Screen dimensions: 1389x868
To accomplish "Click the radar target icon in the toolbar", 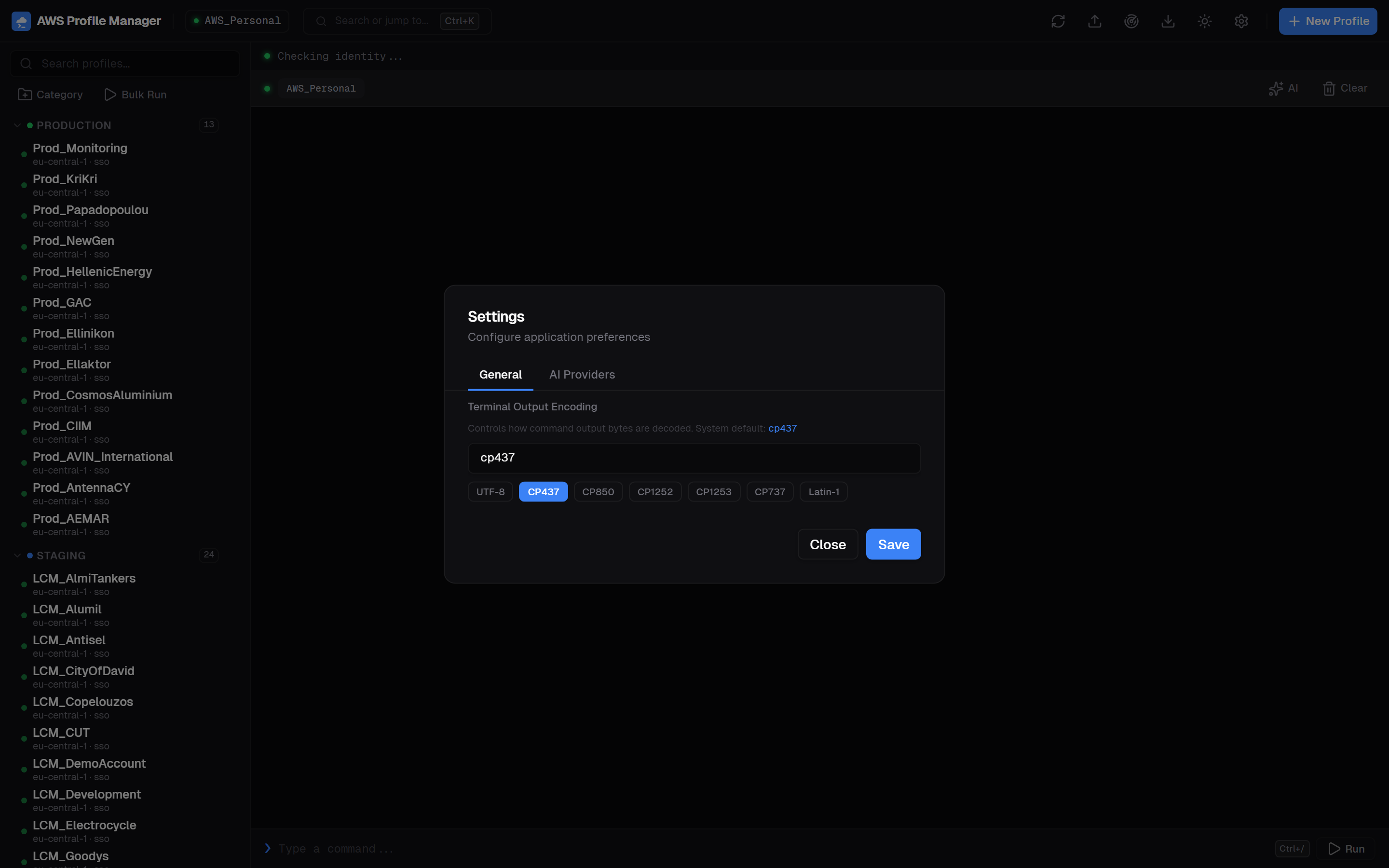I will pyautogui.click(x=1131, y=21).
